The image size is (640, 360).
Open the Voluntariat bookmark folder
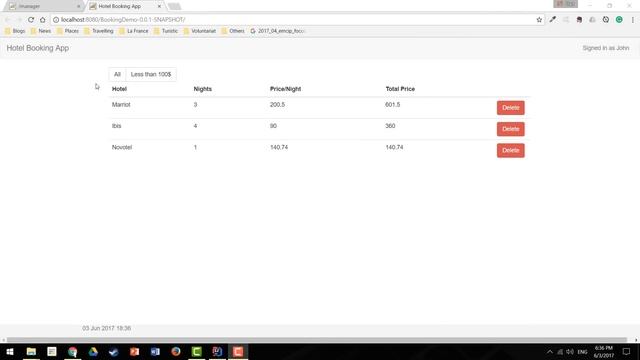click(200, 31)
